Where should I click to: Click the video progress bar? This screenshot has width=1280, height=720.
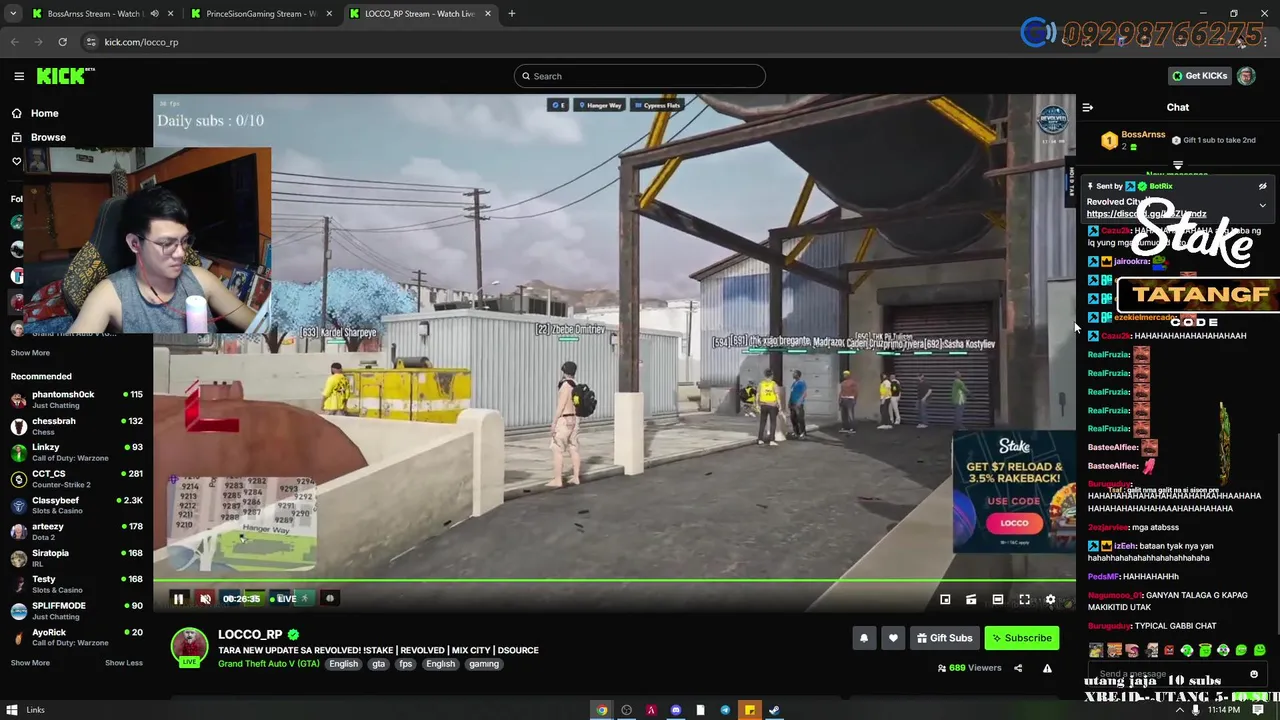[614, 580]
